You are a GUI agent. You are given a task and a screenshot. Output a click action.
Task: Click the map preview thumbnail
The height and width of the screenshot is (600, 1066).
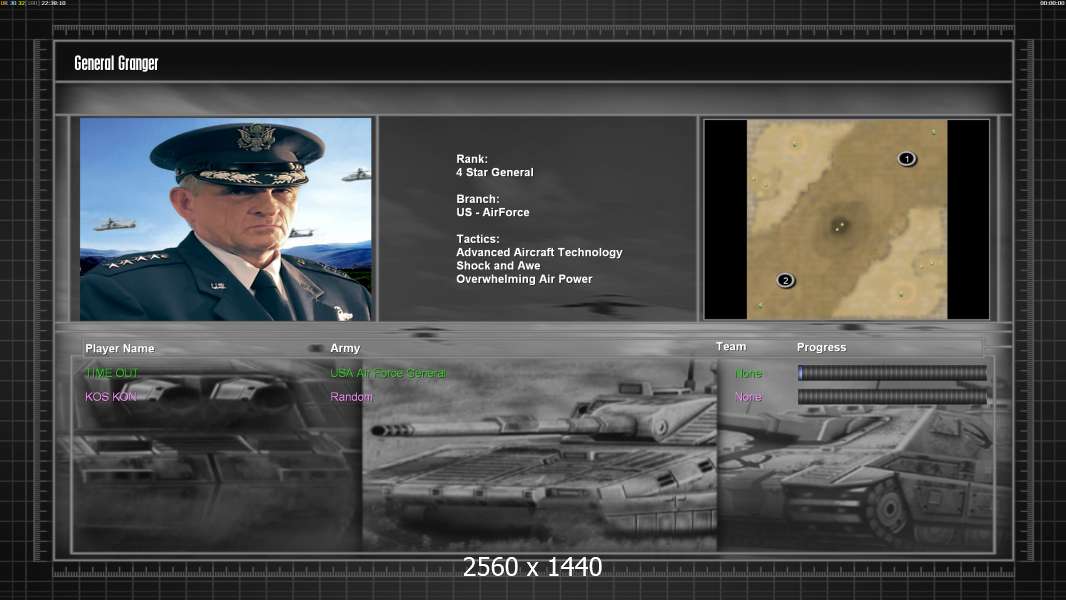846,219
